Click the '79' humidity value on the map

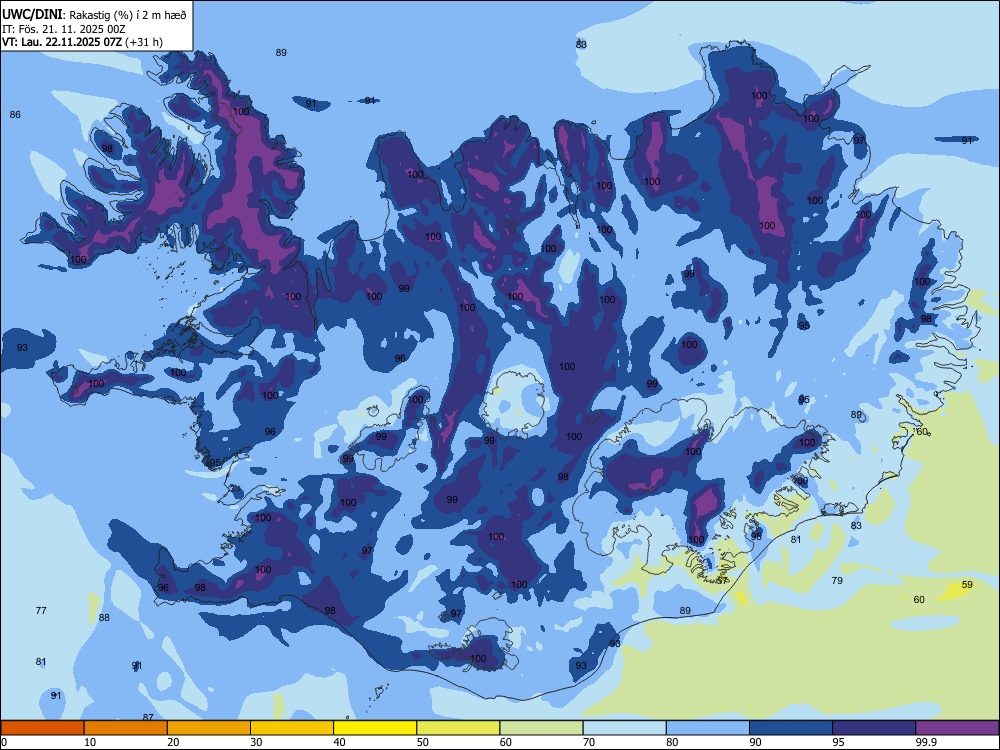coord(837,580)
